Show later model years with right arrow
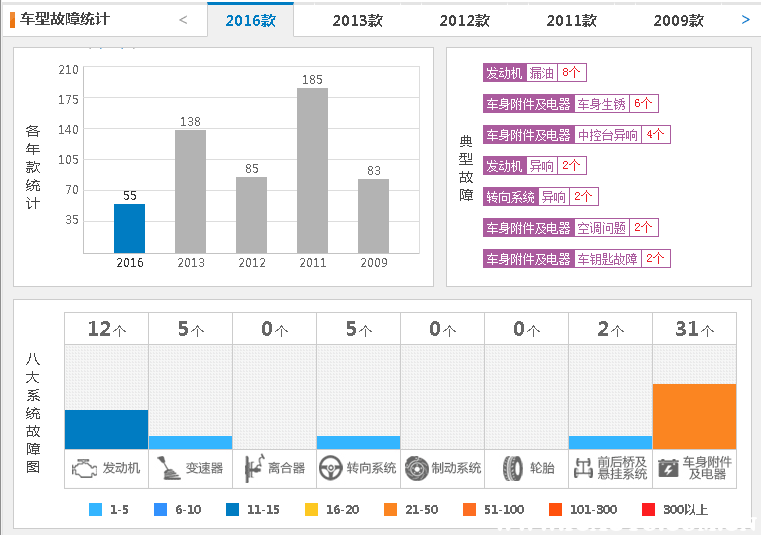 pyautogui.click(x=746, y=19)
